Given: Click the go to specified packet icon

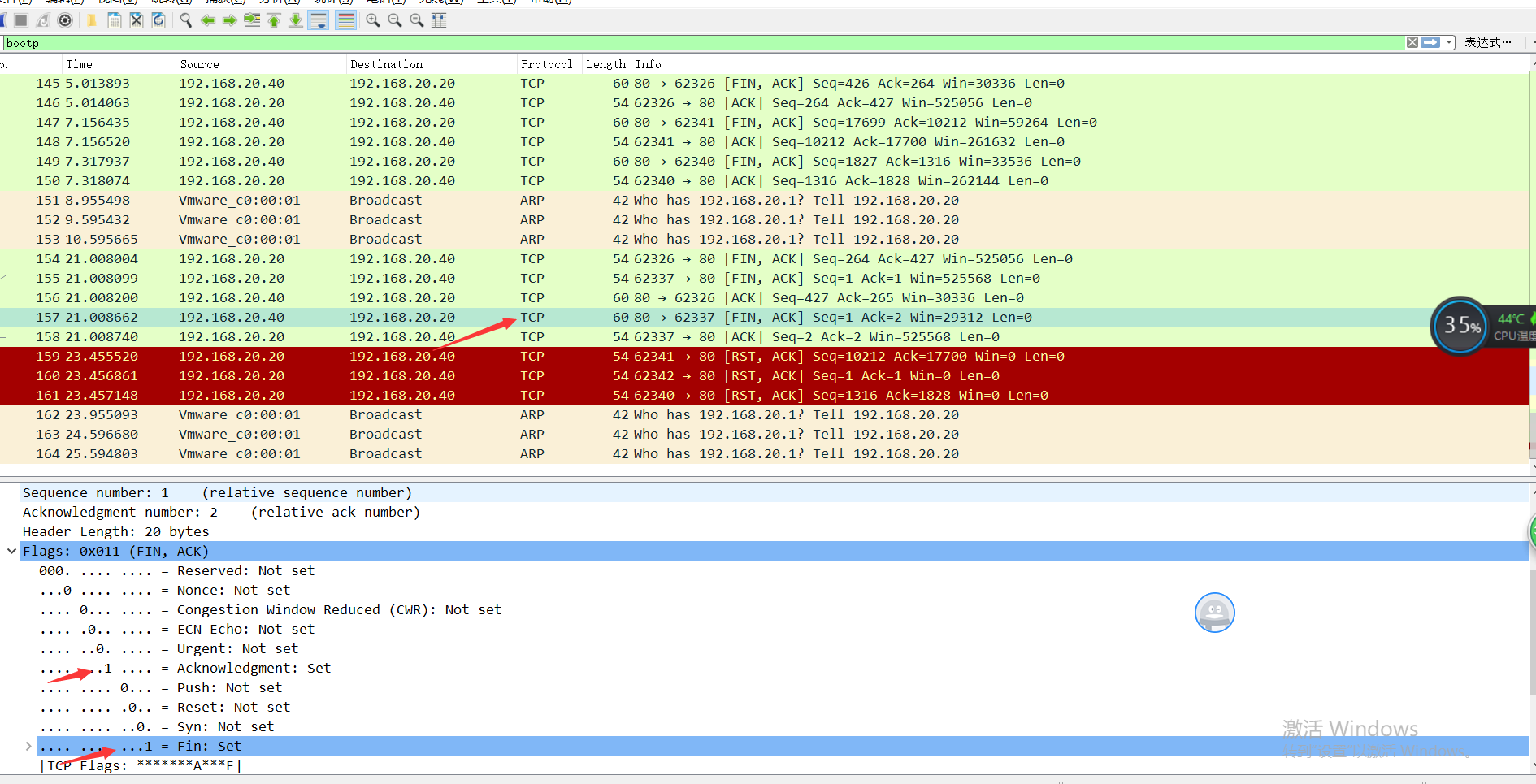Looking at the screenshot, I should tap(252, 20).
